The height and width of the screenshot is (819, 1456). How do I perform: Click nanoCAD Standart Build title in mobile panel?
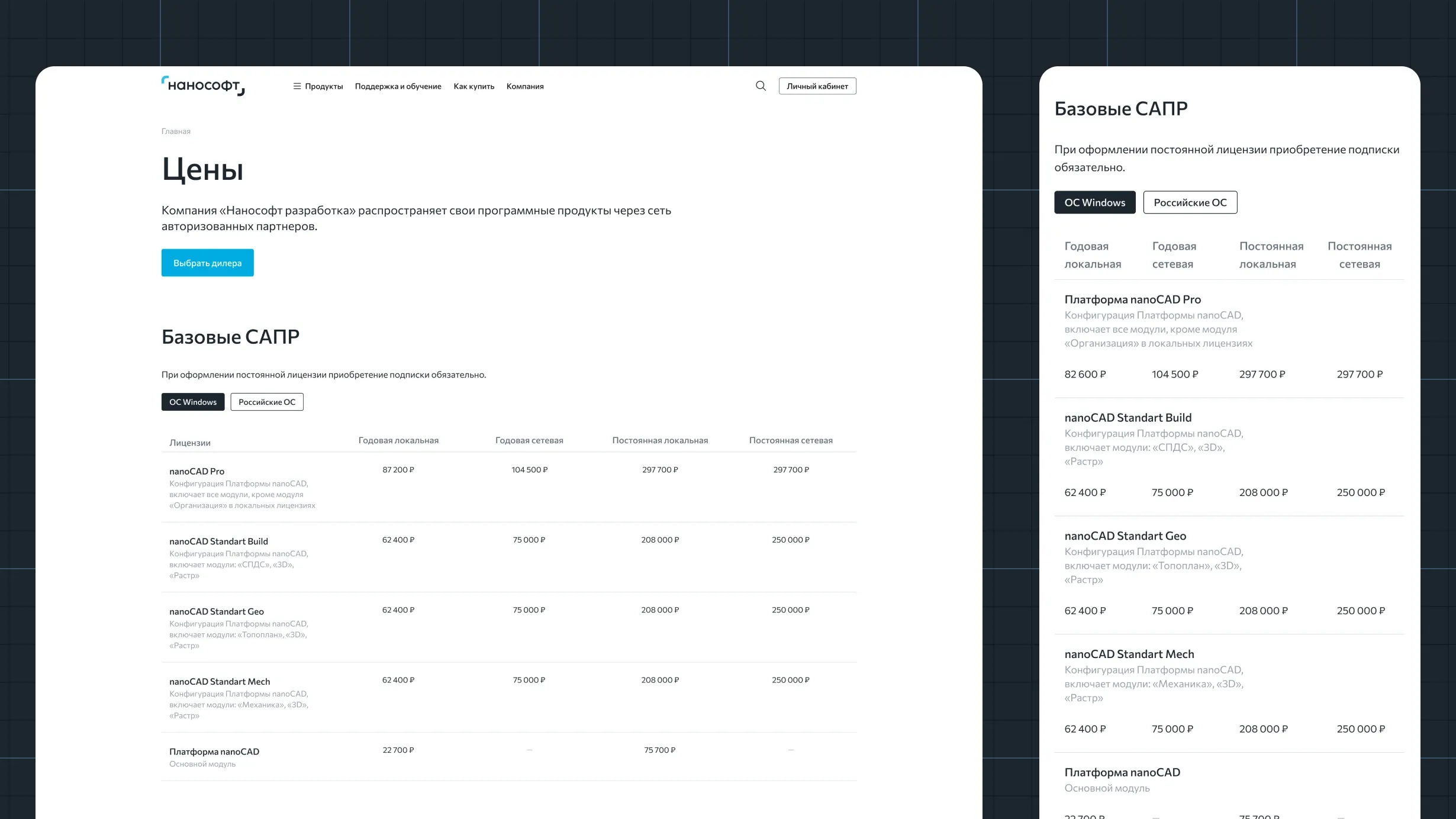1128,418
